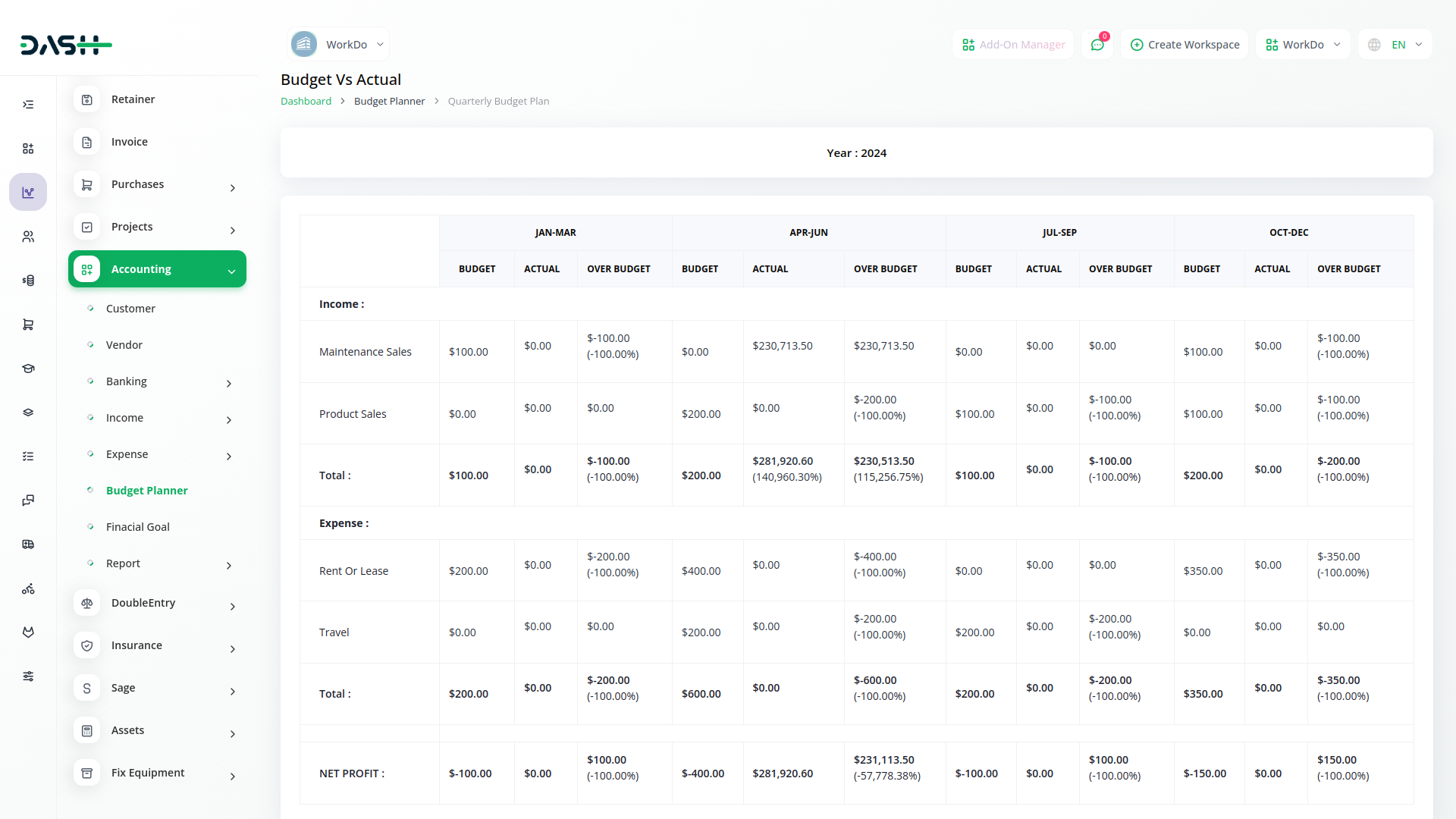Click the DASH logo
The height and width of the screenshot is (819, 1456).
[66, 45]
